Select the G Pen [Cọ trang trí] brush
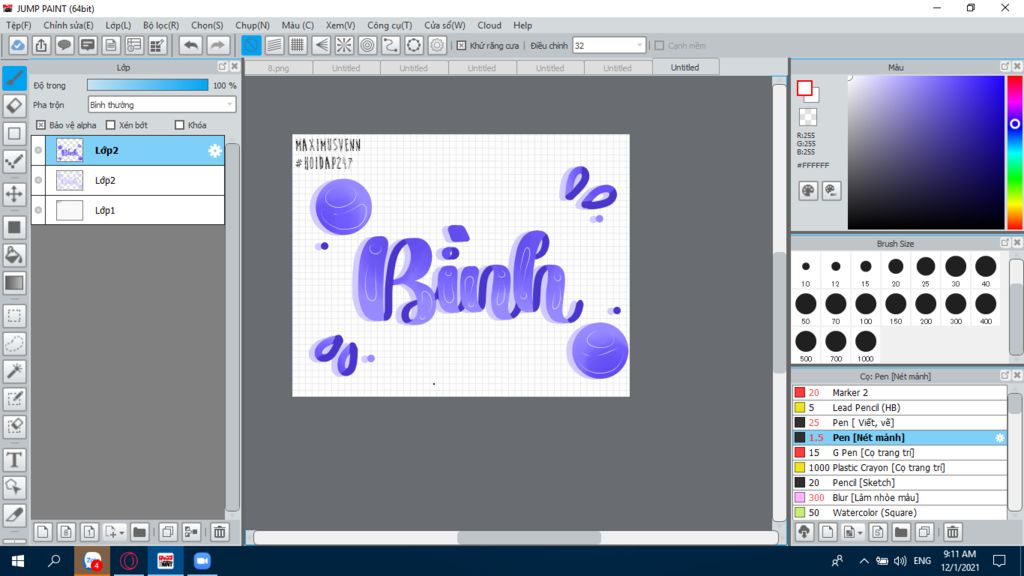This screenshot has height=576, width=1024. 900,453
